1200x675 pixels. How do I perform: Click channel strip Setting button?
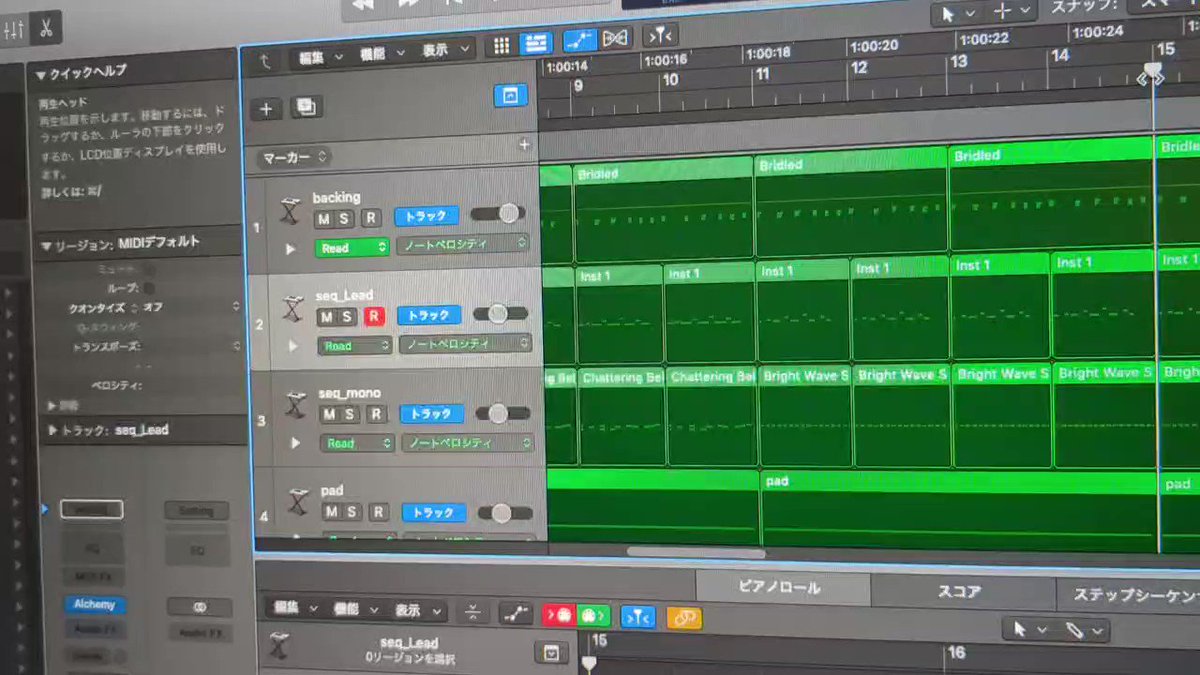coord(196,511)
